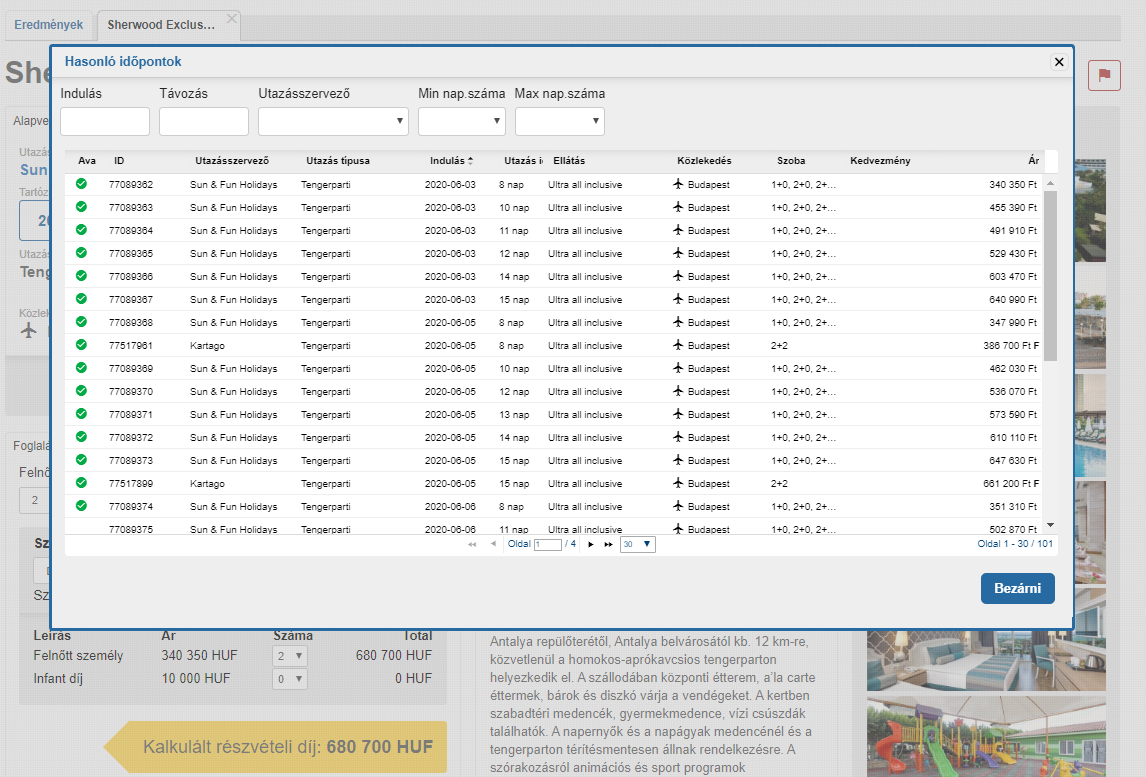Click the Bezárni button
The height and width of the screenshot is (777, 1146).
click(x=1017, y=588)
